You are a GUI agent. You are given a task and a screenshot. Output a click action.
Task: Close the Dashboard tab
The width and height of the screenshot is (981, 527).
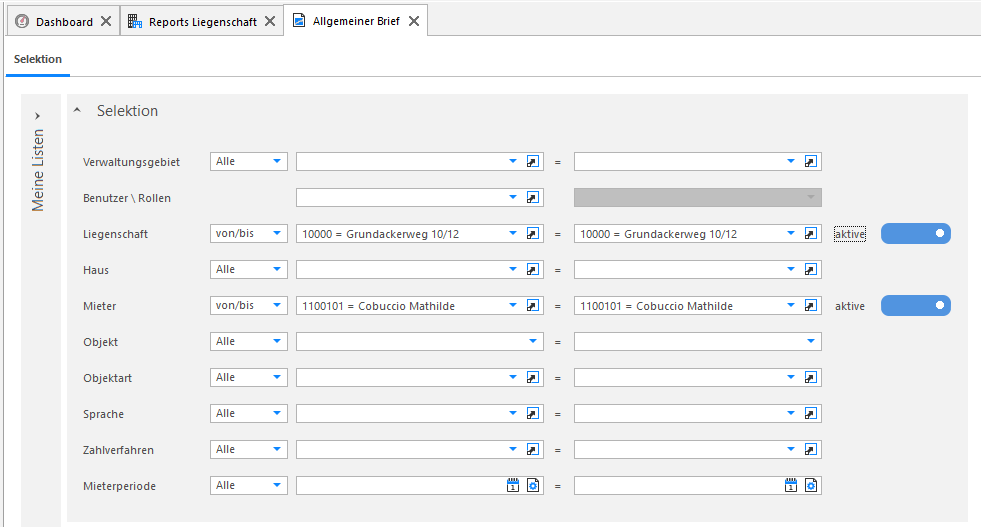[x=106, y=21]
